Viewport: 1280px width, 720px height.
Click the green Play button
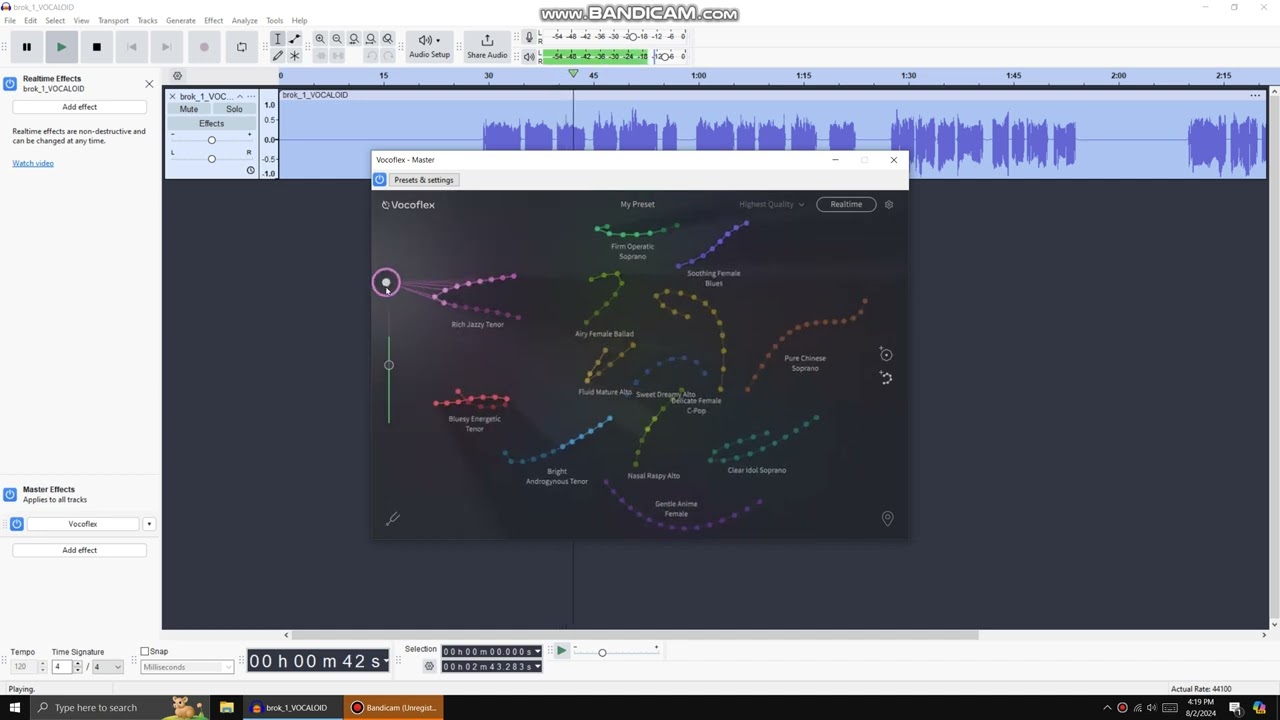point(61,47)
